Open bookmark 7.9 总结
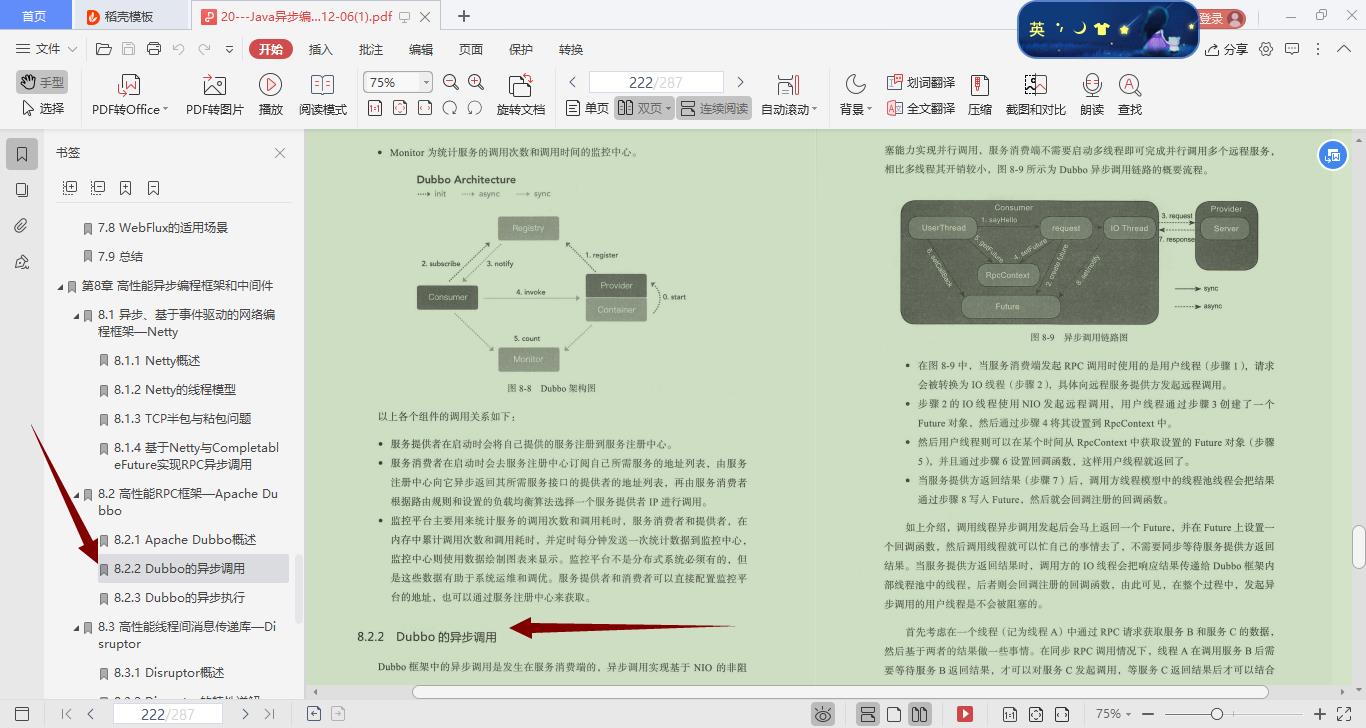 click(120, 257)
